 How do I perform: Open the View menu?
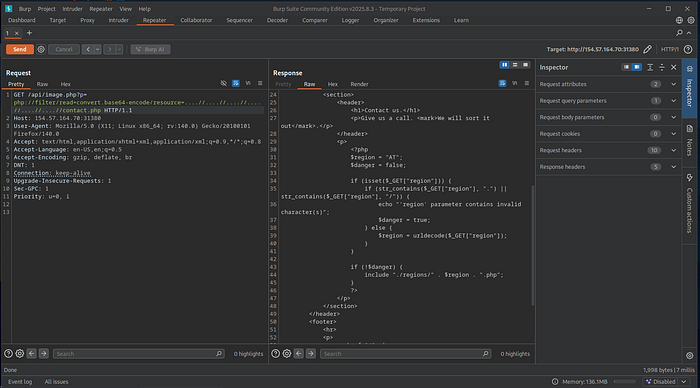point(125,9)
